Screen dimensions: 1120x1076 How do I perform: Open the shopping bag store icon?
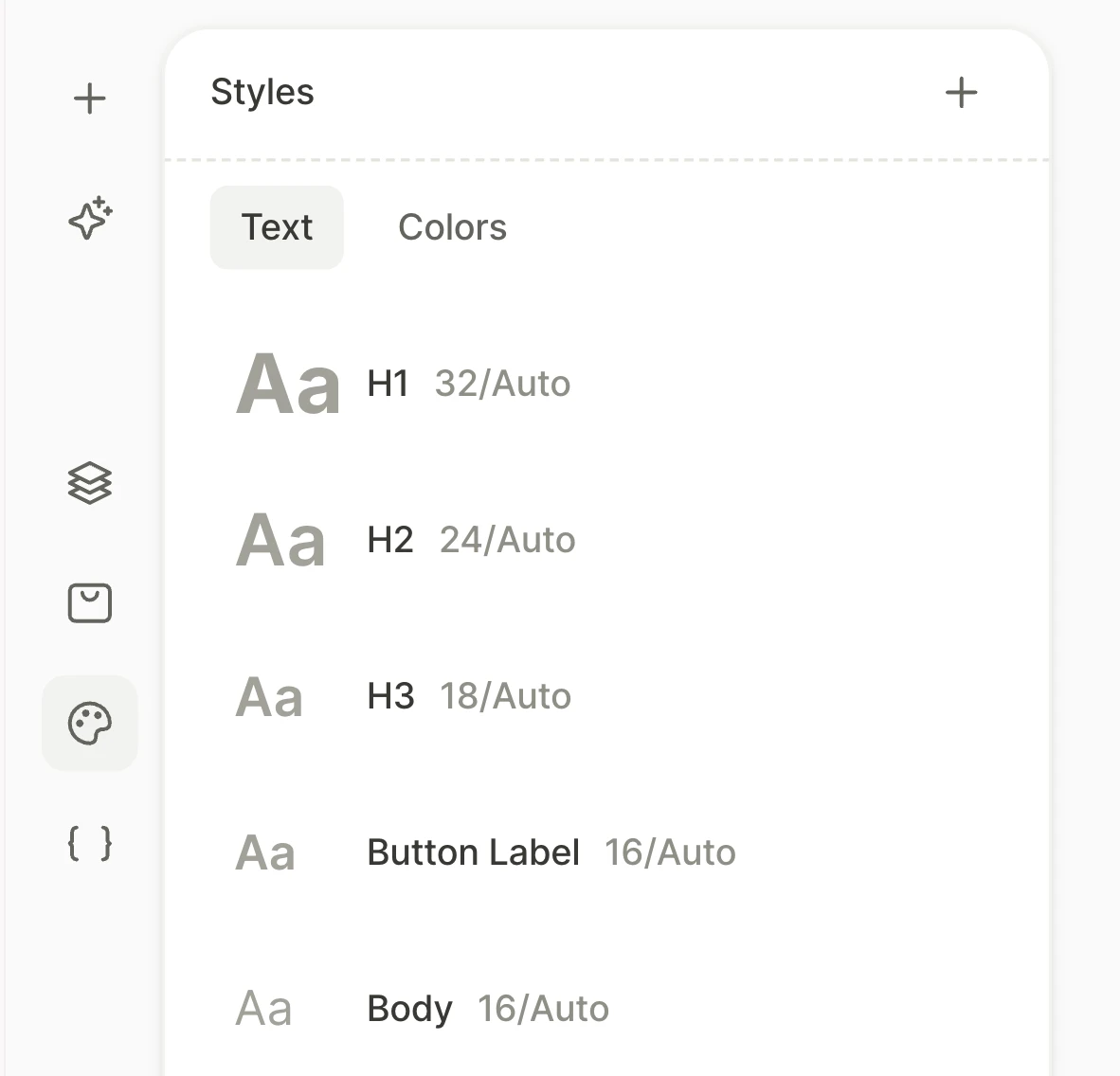tap(90, 603)
